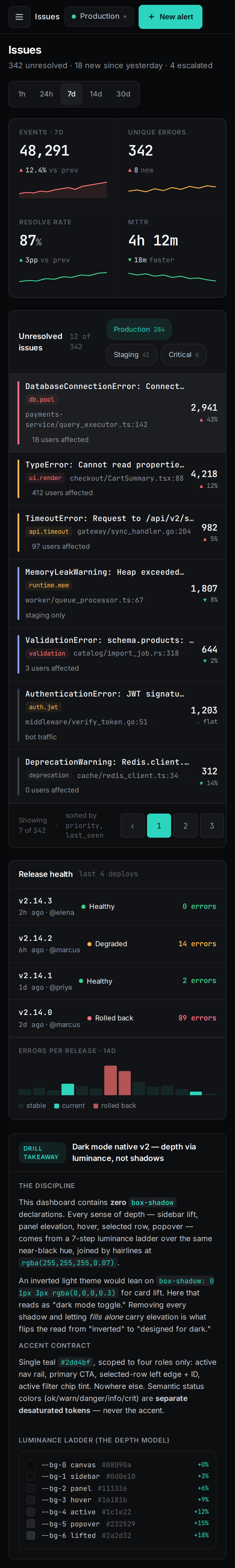Open the MemoryLeakWarning Heap exceeded issue
Viewport: 235px width, 1568px height.
[x=117, y=593]
